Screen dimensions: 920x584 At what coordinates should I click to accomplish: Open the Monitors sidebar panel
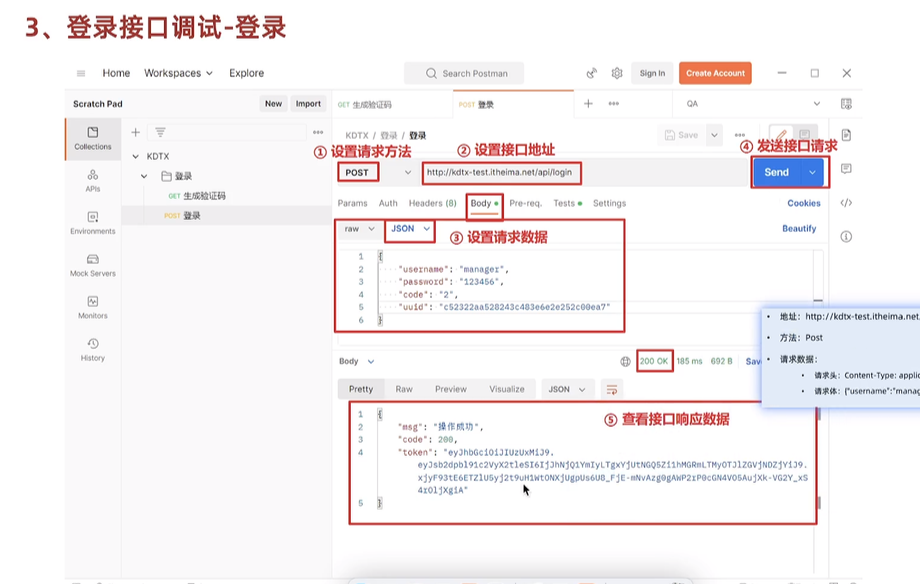93,308
